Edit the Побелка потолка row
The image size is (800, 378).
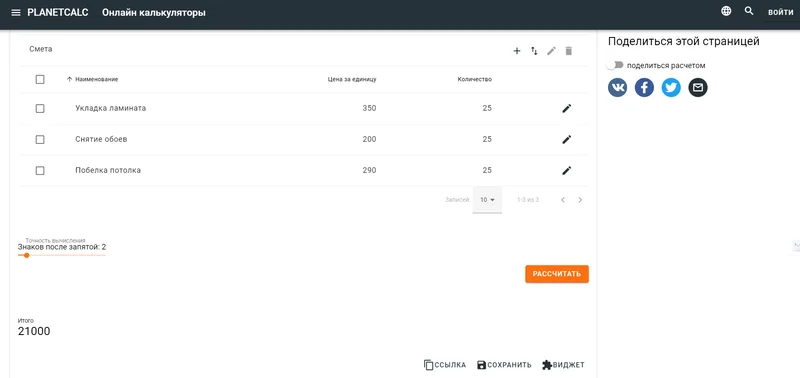pyautogui.click(x=566, y=170)
